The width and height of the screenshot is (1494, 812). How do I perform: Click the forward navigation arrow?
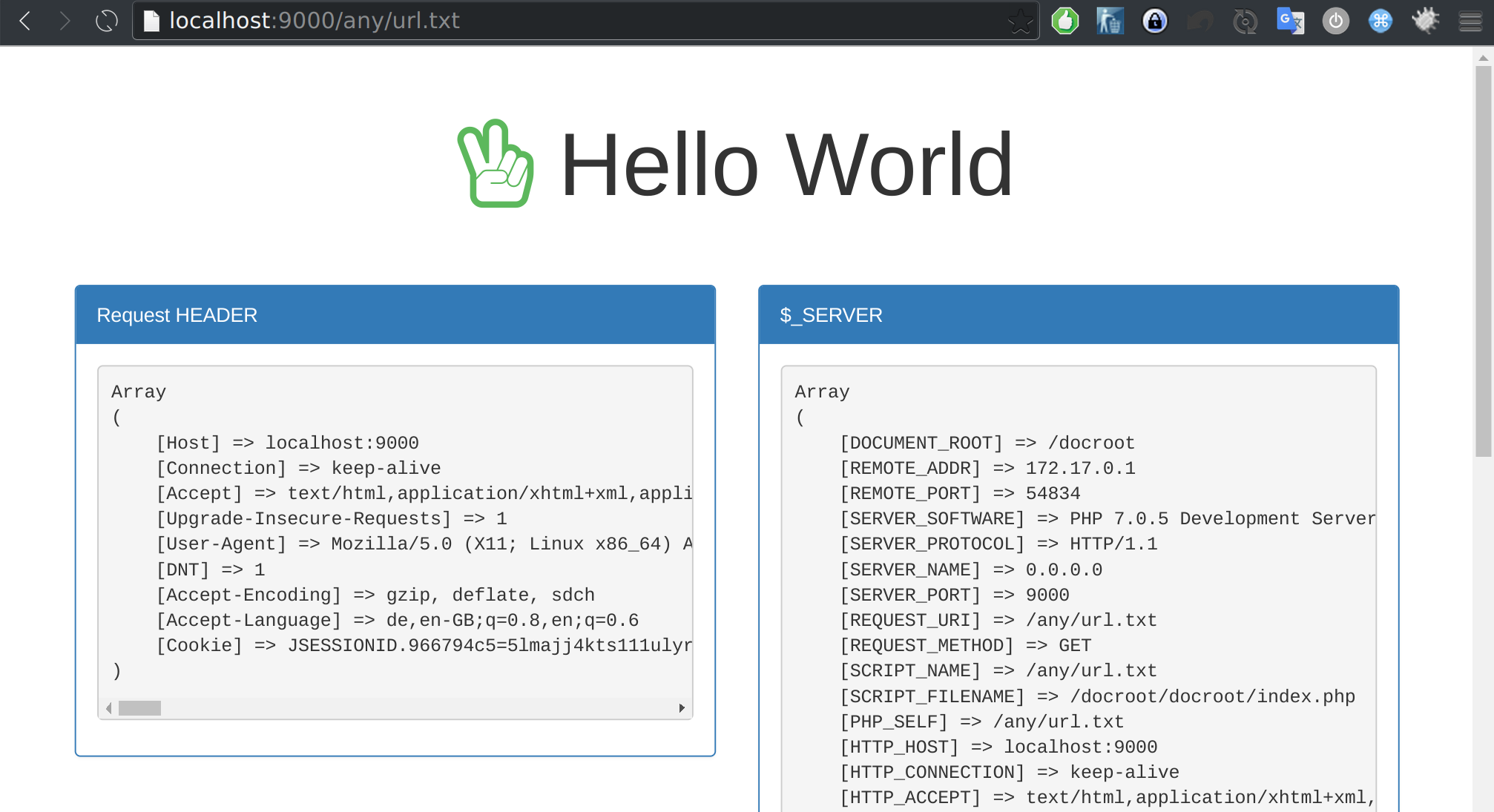click(65, 21)
